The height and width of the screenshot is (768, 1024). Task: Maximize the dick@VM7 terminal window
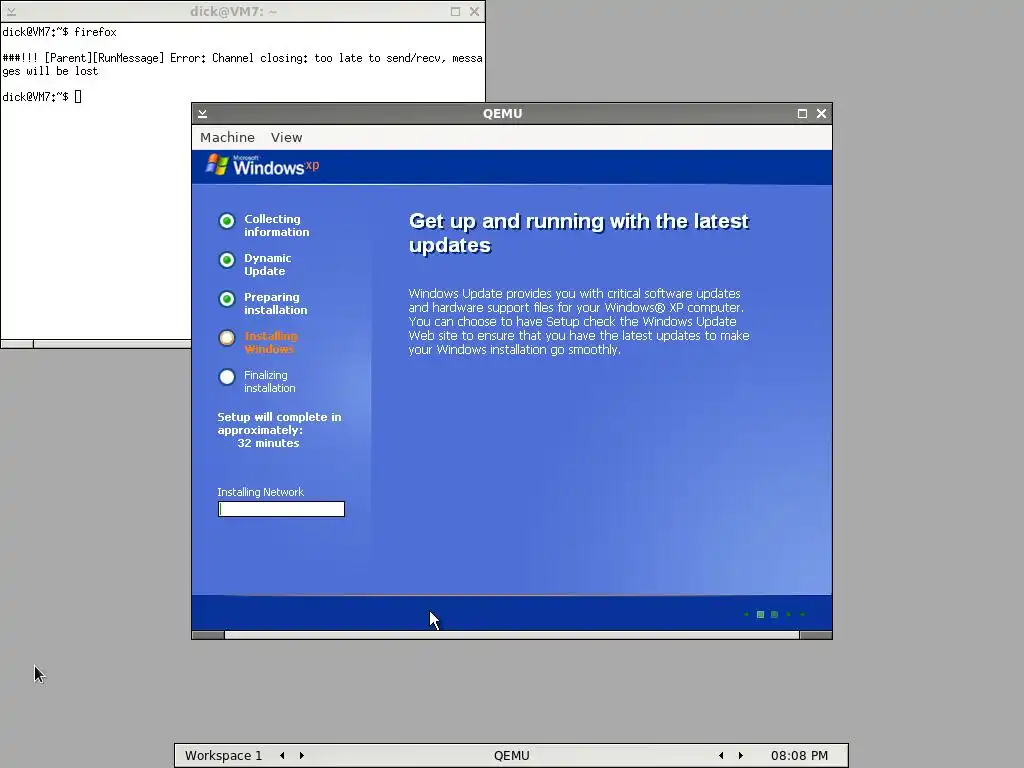coord(455,12)
